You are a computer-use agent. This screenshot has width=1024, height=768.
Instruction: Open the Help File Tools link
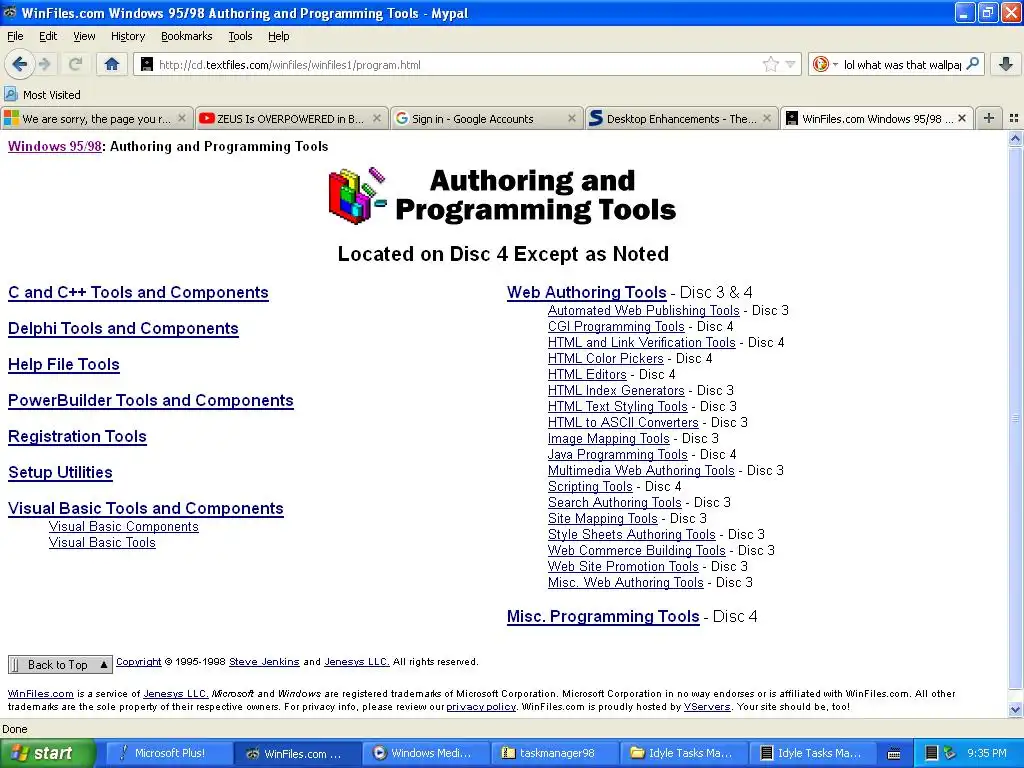click(x=63, y=364)
